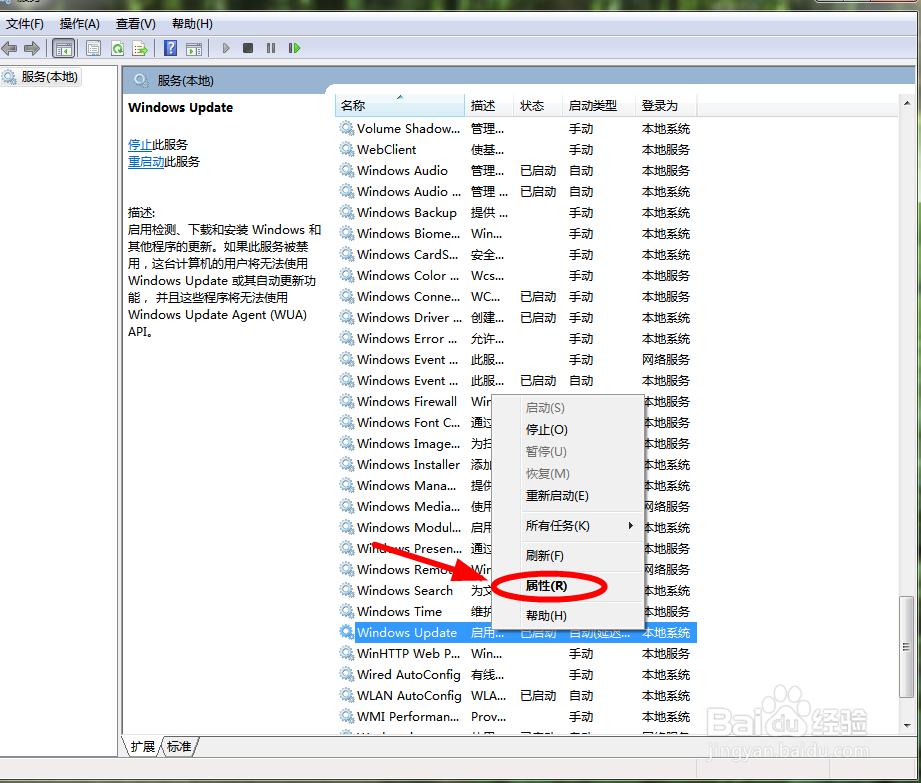Click the back navigation arrow

point(10,47)
